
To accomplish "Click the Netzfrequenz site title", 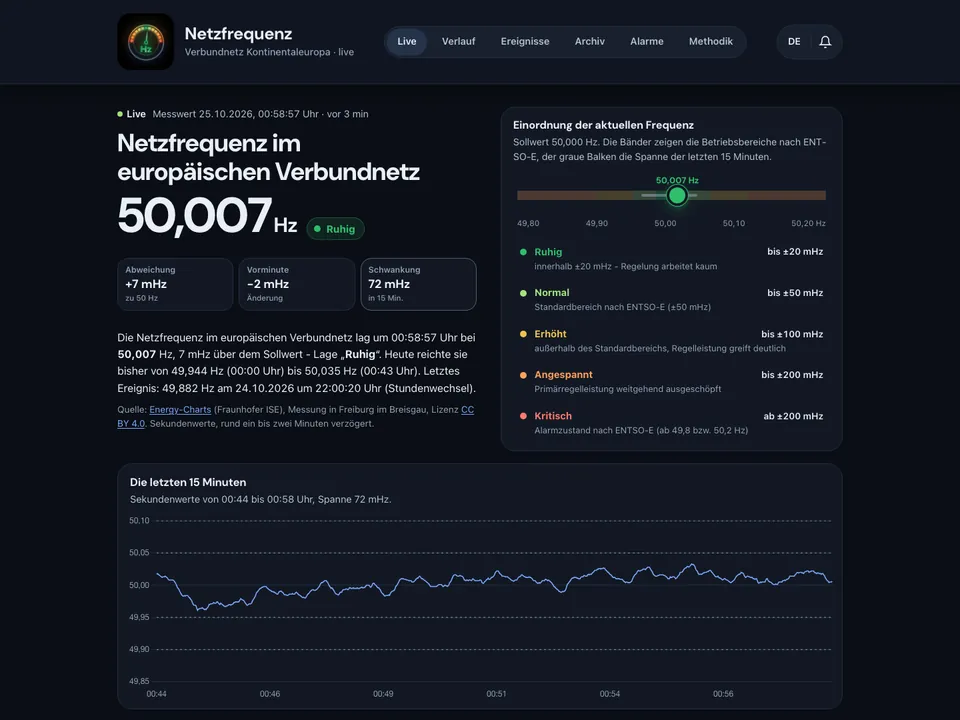I will coord(238,34).
